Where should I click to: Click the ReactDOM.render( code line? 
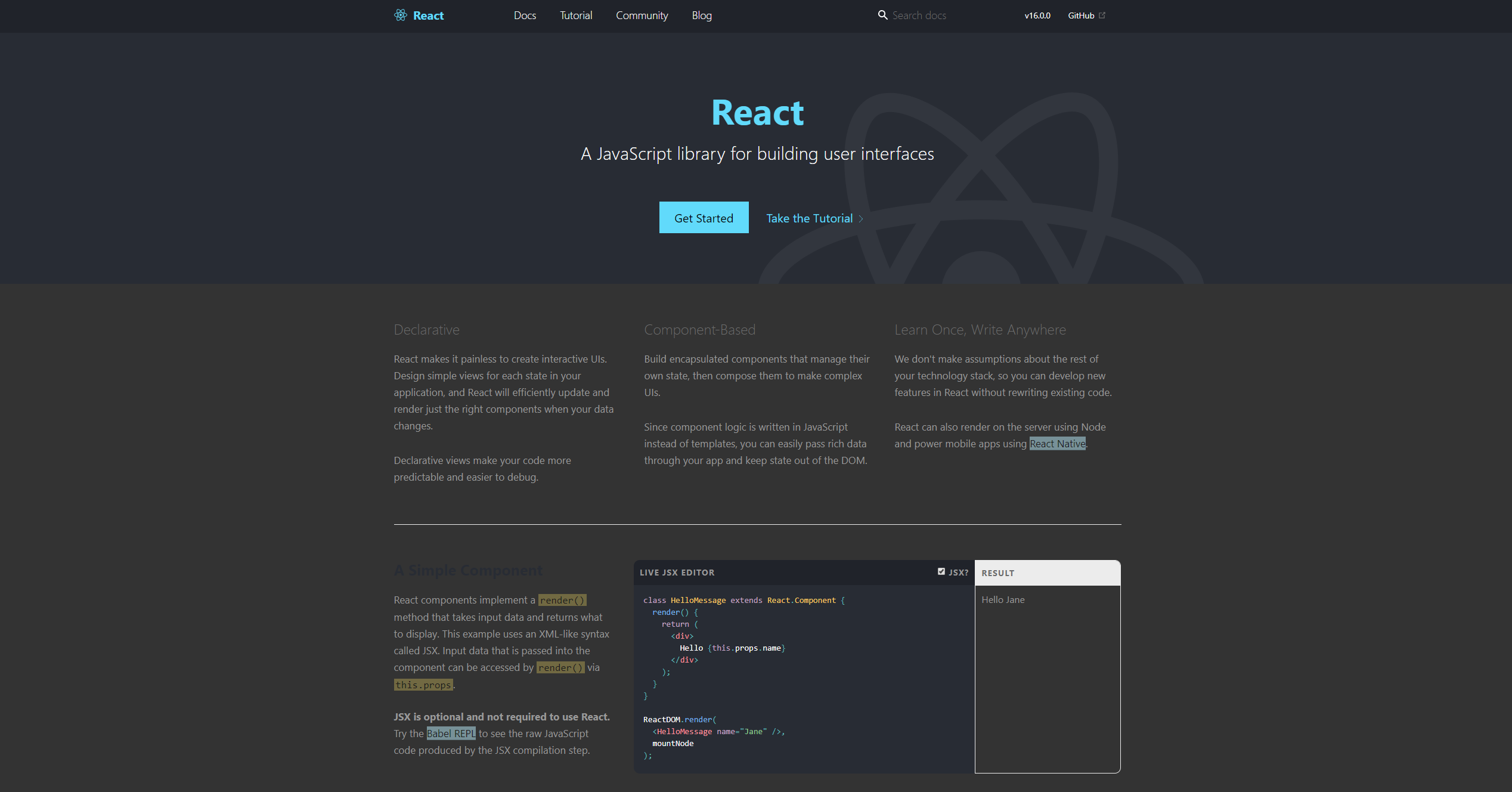[x=680, y=719]
